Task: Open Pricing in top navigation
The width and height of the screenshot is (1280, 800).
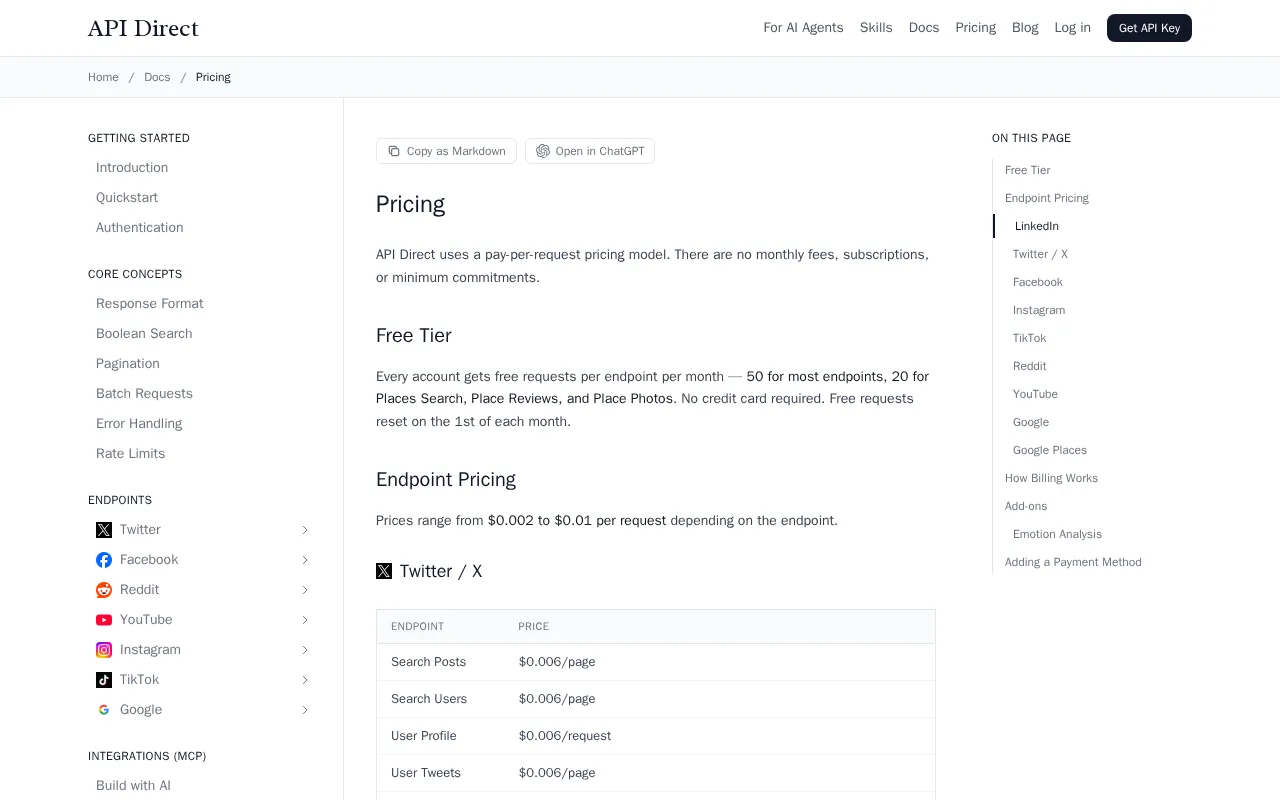Action: click(975, 28)
